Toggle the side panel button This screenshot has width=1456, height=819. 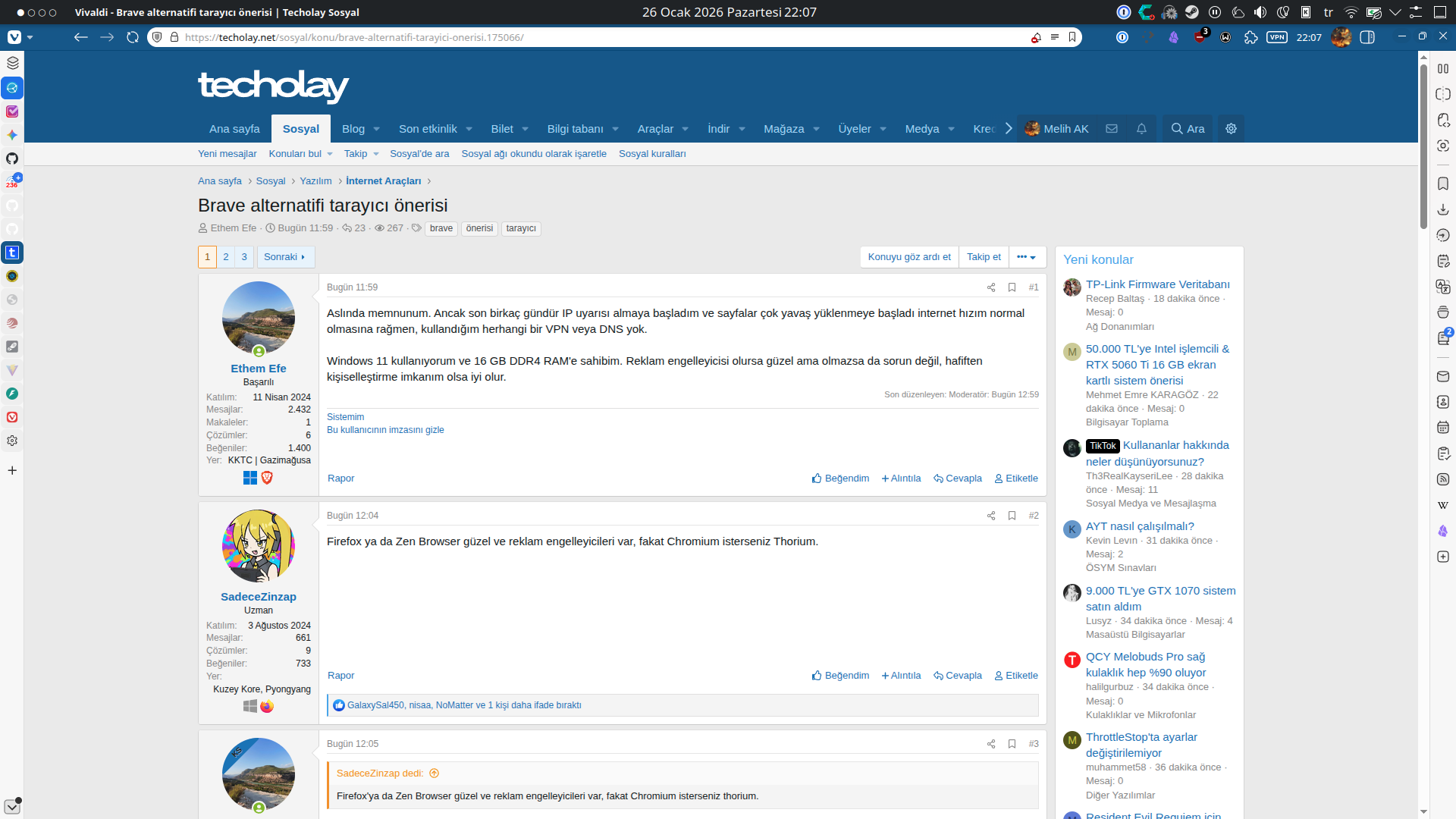1367,37
